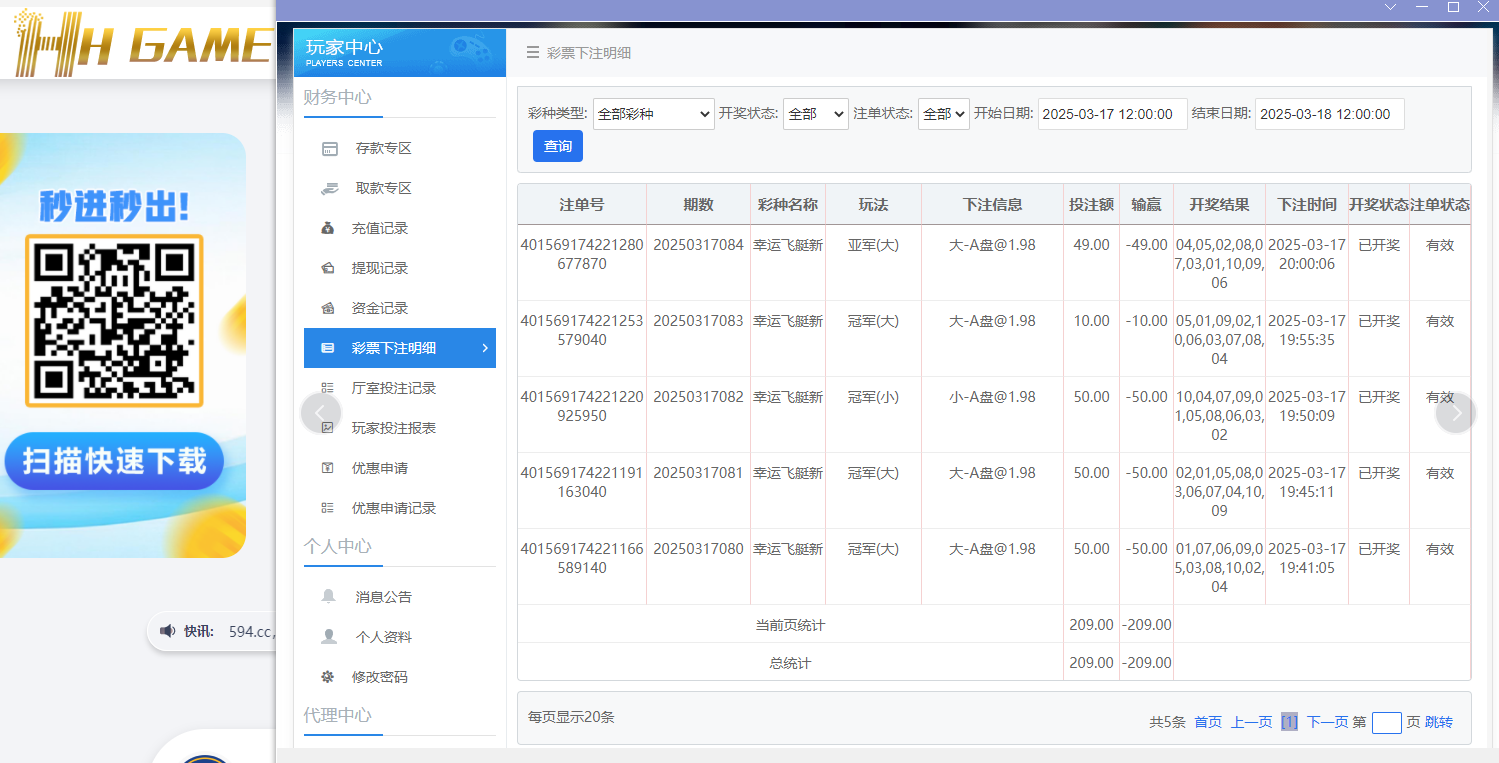Open the 彩种类型 dropdown

[x=653, y=113]
